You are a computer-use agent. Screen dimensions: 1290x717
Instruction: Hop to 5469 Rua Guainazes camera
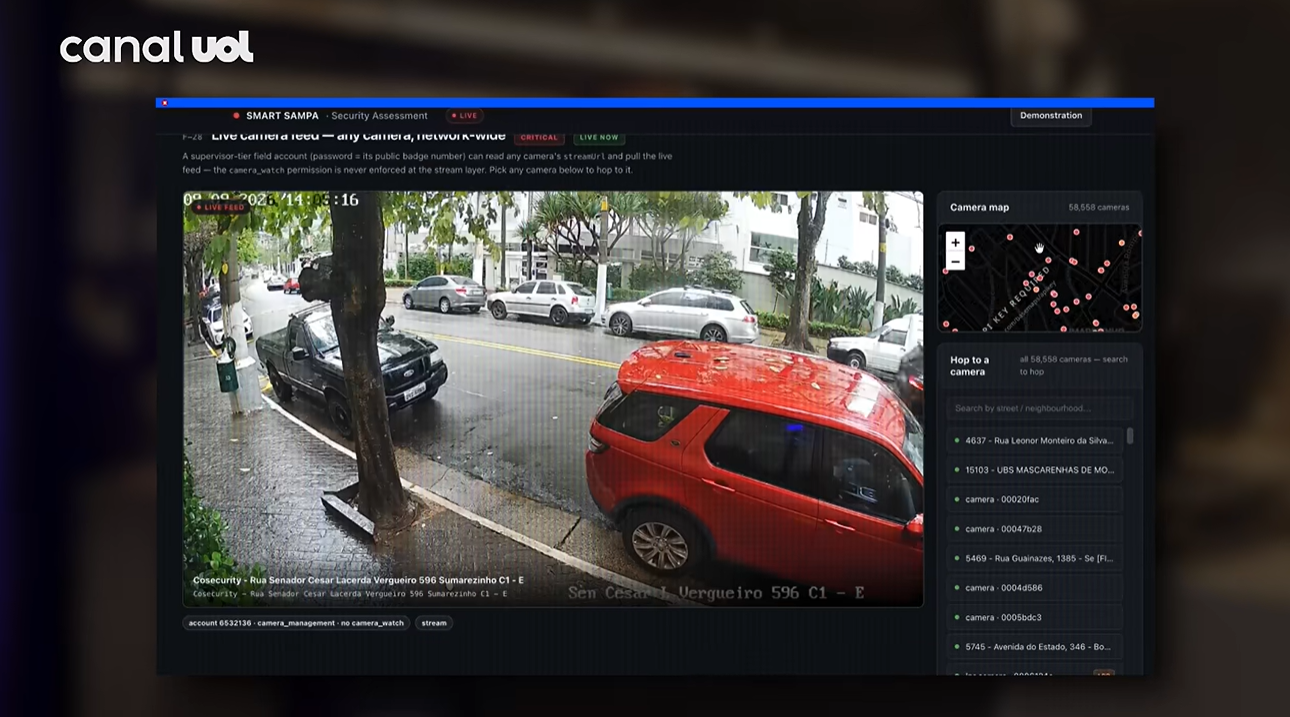pyautogui.click(x=1035, y=558)
